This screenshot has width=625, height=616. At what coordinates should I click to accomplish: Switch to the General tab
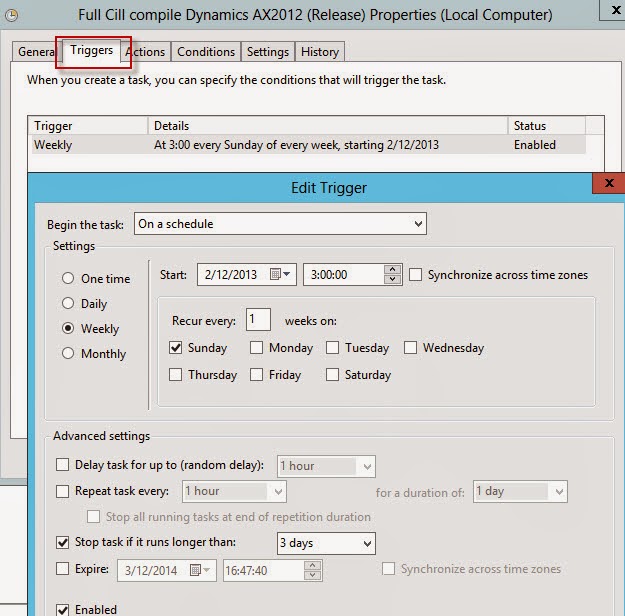click(37, 51)
